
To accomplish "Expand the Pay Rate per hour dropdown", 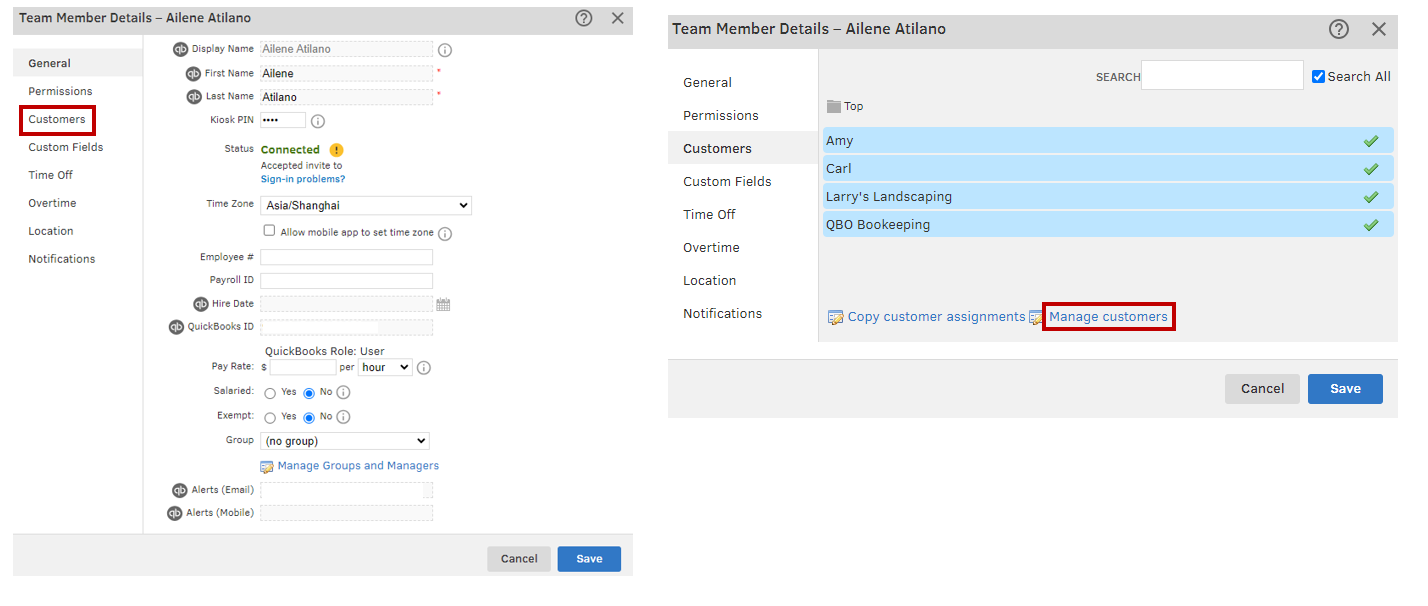I will pos(385,367).
